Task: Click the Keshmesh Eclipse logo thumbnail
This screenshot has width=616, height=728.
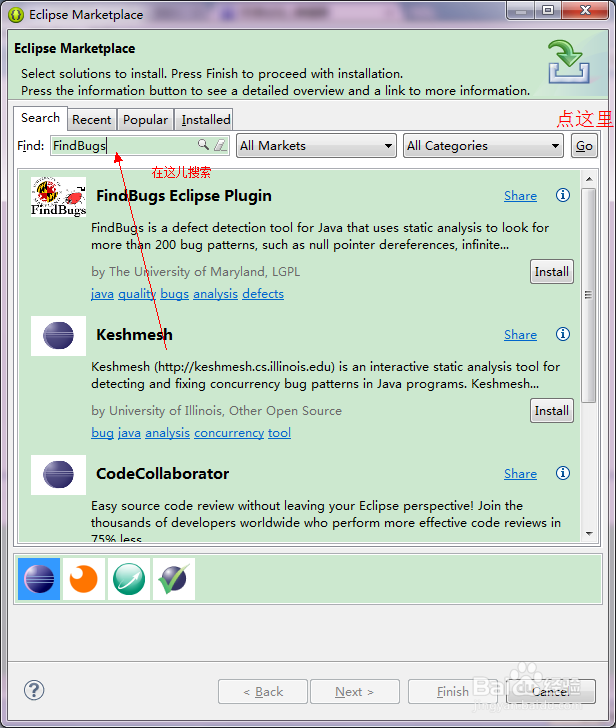Action: coord(58,336)
